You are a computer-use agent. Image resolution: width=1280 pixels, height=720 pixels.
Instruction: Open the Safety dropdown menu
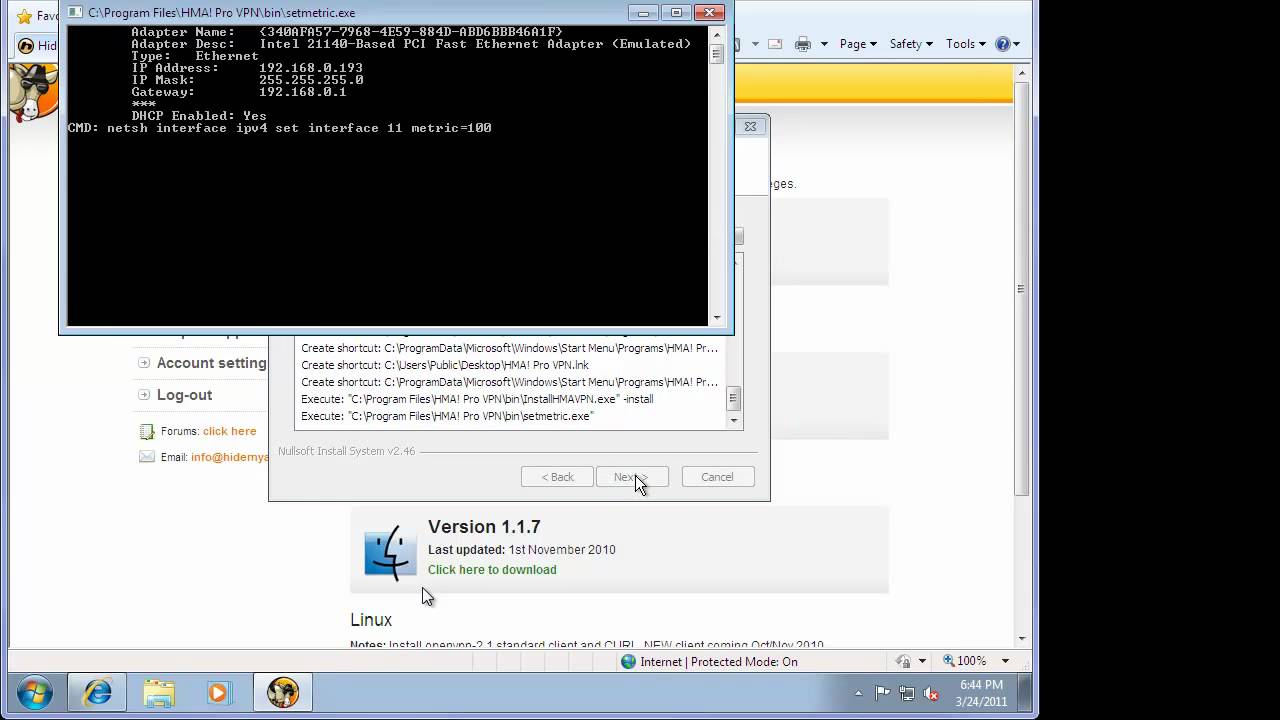tap(911, 44)
